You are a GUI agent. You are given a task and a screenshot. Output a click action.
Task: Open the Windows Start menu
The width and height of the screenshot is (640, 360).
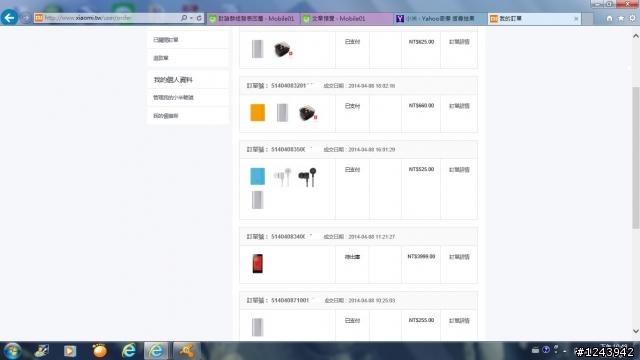coord(12,351)
